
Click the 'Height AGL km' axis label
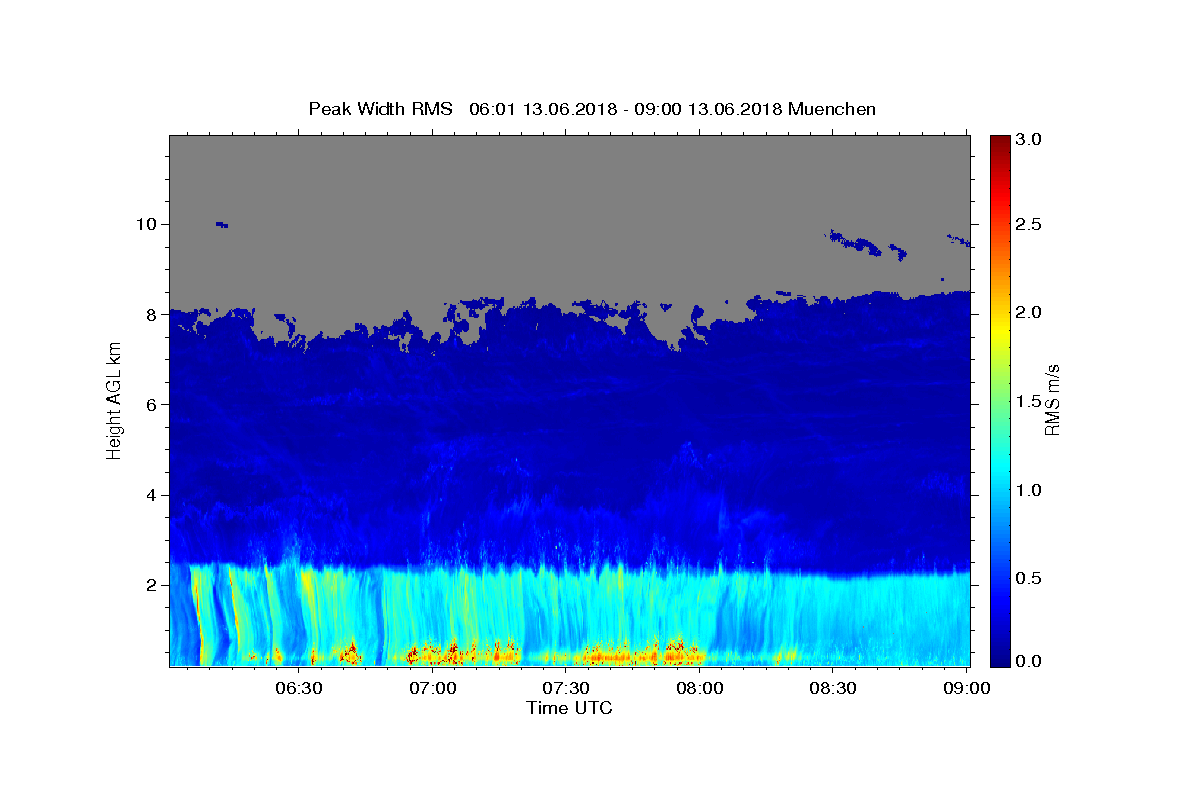coord(115,400)
